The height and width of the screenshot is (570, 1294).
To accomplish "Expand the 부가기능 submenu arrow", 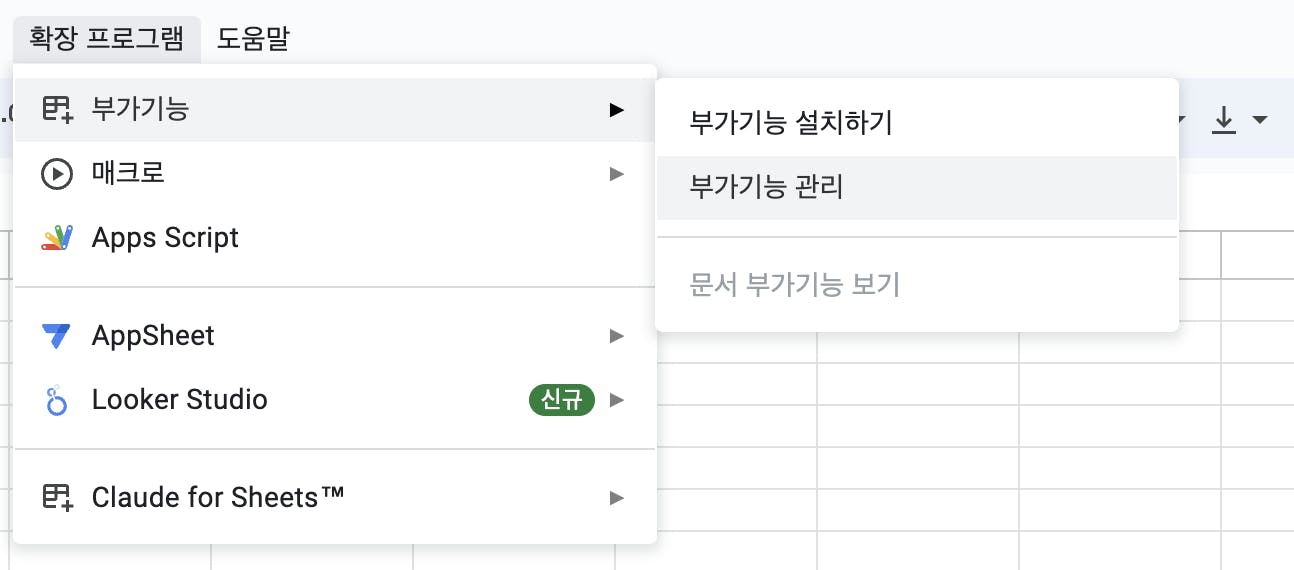I will pyautogui.click(x=617, y=109).
